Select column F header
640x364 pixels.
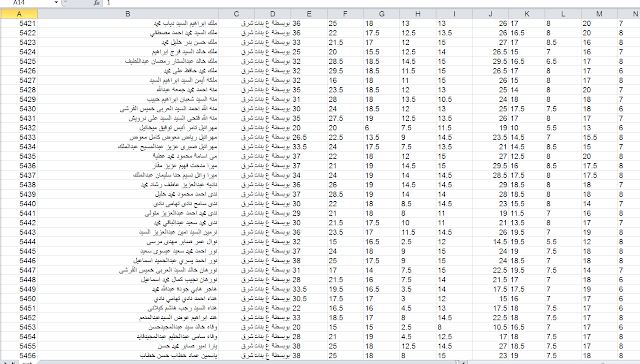point(345,14)
